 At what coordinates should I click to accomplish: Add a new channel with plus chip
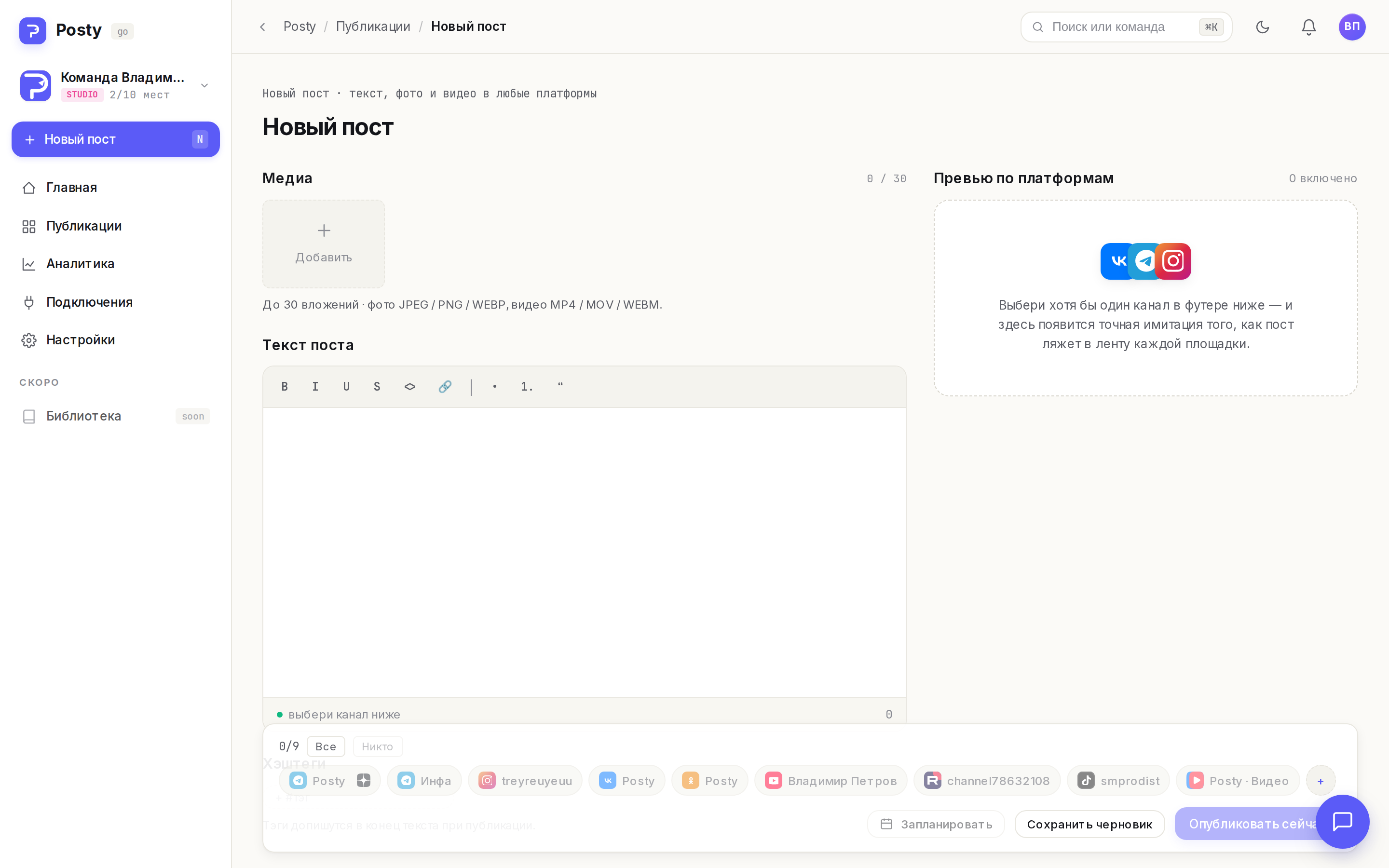(x=1321, y=781)
